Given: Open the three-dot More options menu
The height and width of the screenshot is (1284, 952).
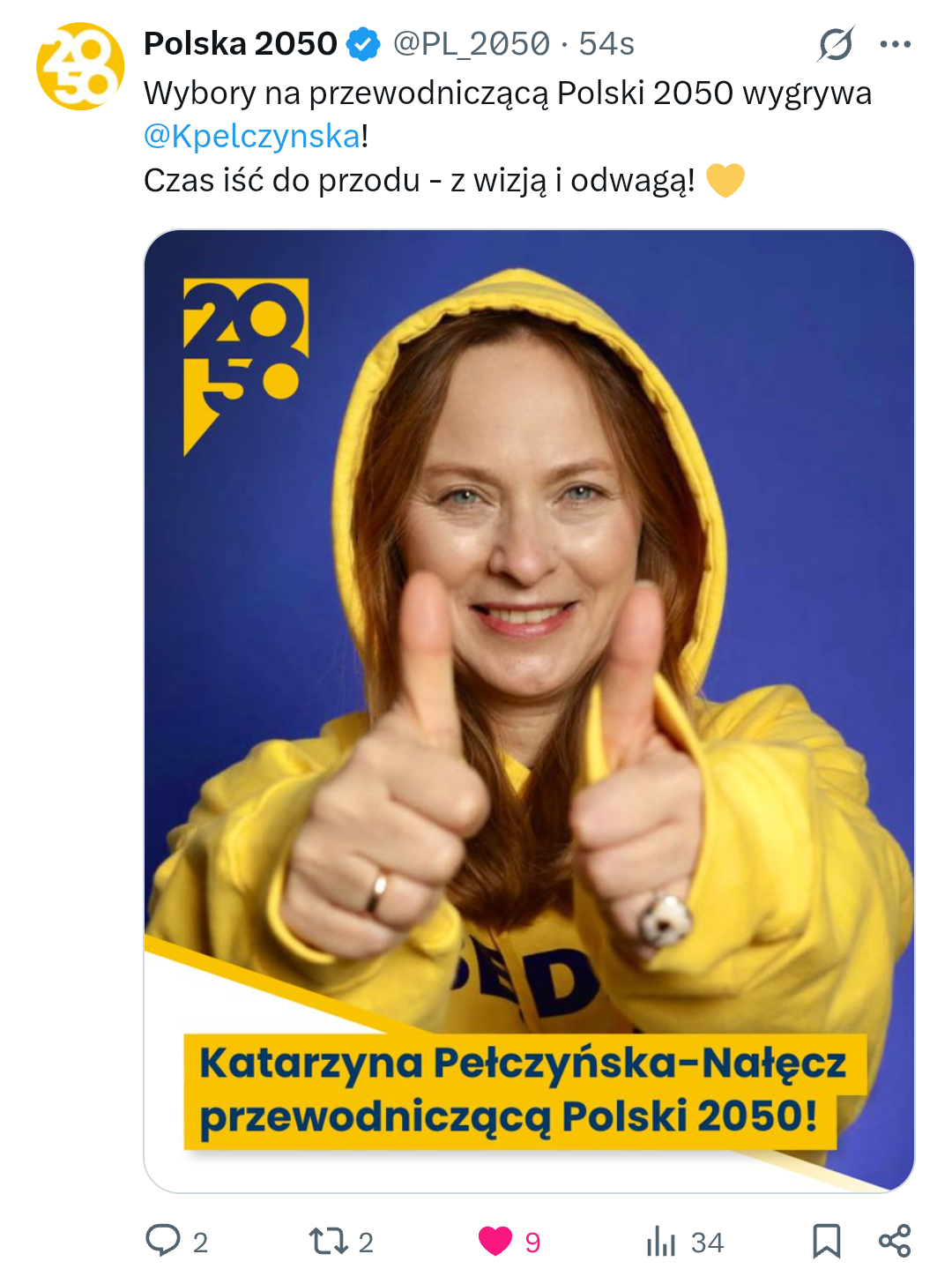Looking at the screenshot, I should [x=895, y=44].
